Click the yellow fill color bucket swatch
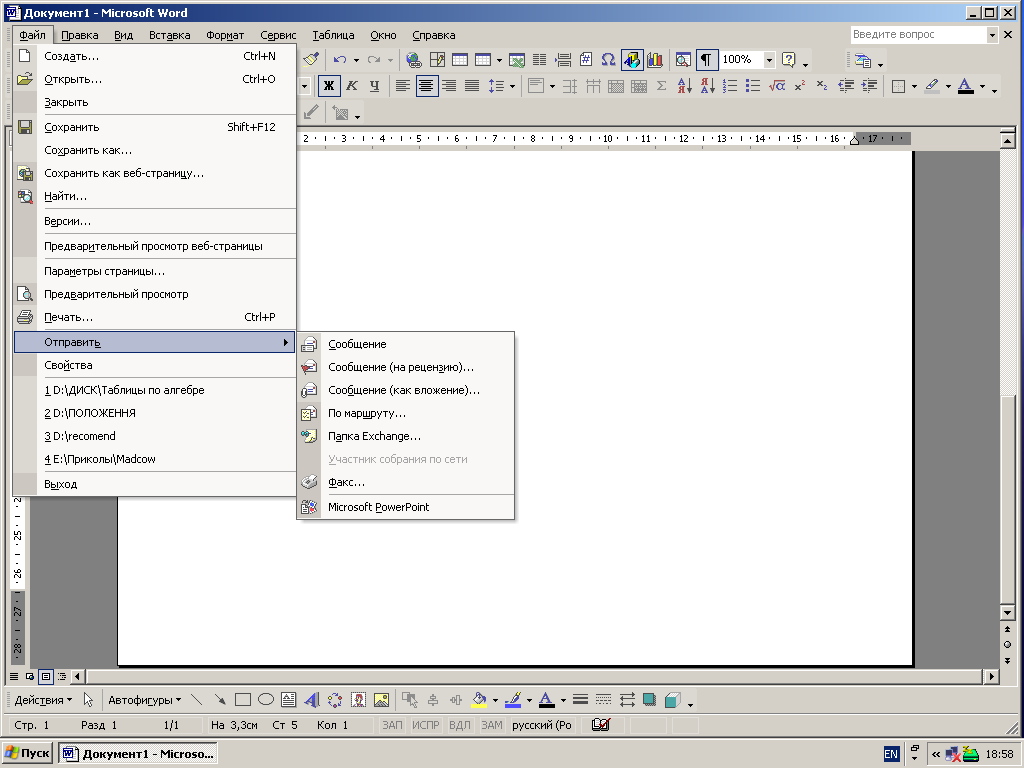The image size is (1024, 768). 479,700
